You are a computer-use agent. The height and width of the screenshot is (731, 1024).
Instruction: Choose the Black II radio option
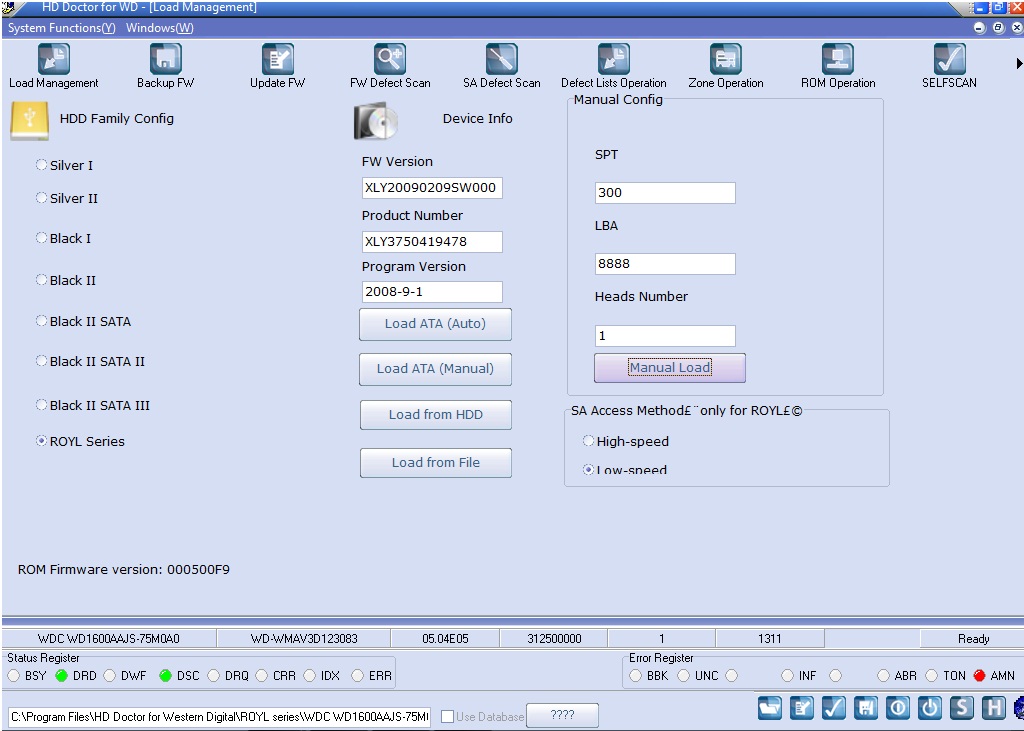pyautogui.click(x=42, y=280)
